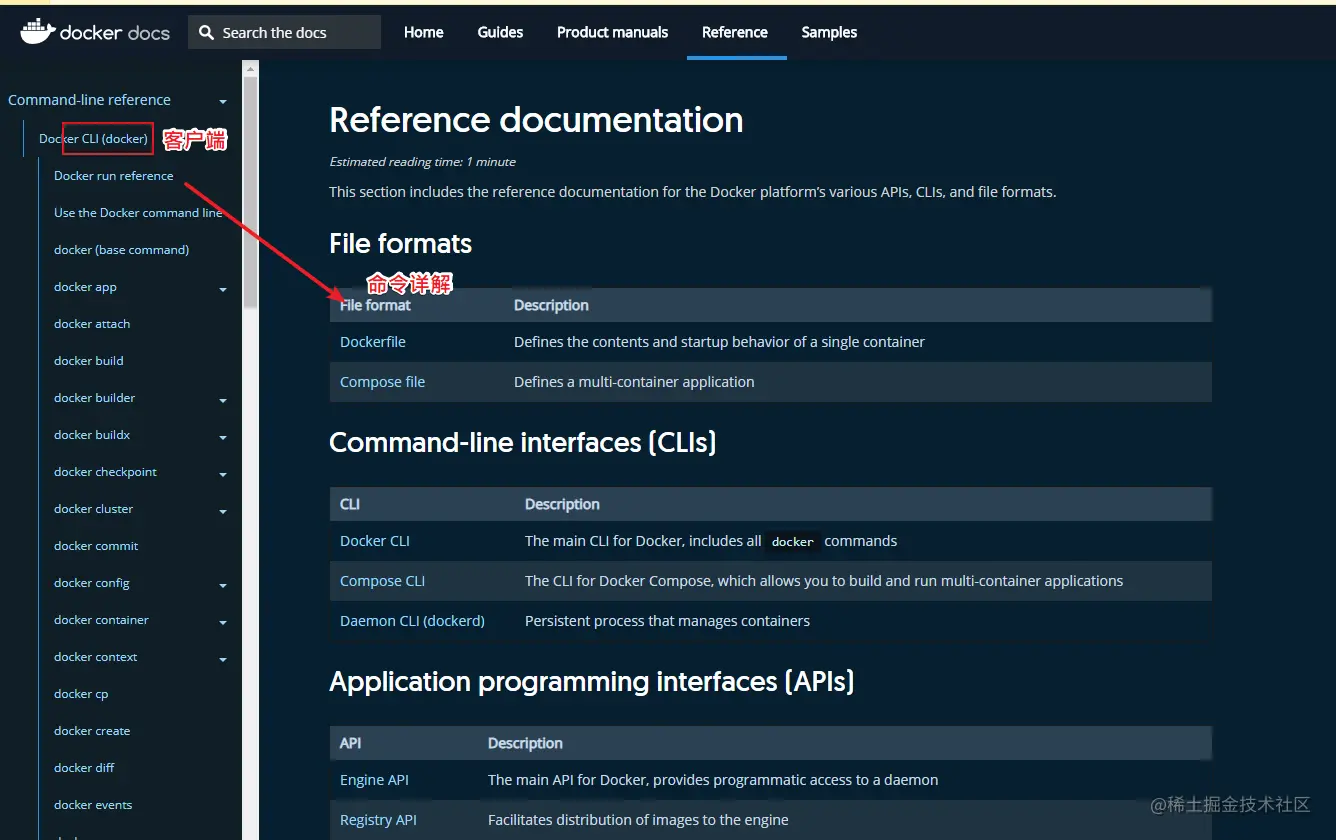Image resolution: width=1336 pixels, height=840 pixels.
Task: Open the Samples tab
Action: [x=829, y=32]
